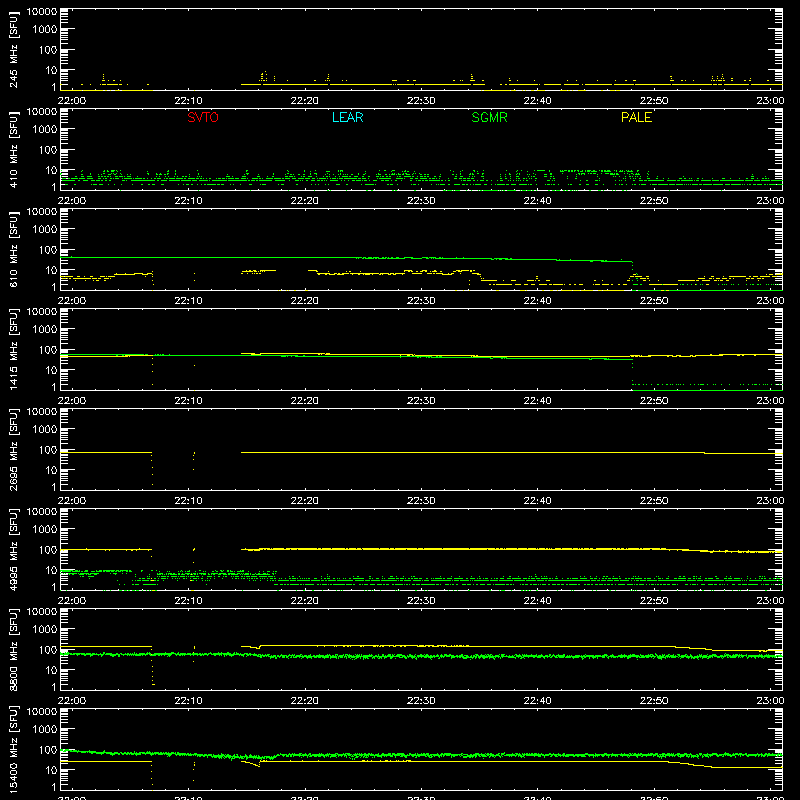Click the 1000 tick label on 8800 MHz panel
The height and width of the screenshot is (800, 800).
pos(45,630)
